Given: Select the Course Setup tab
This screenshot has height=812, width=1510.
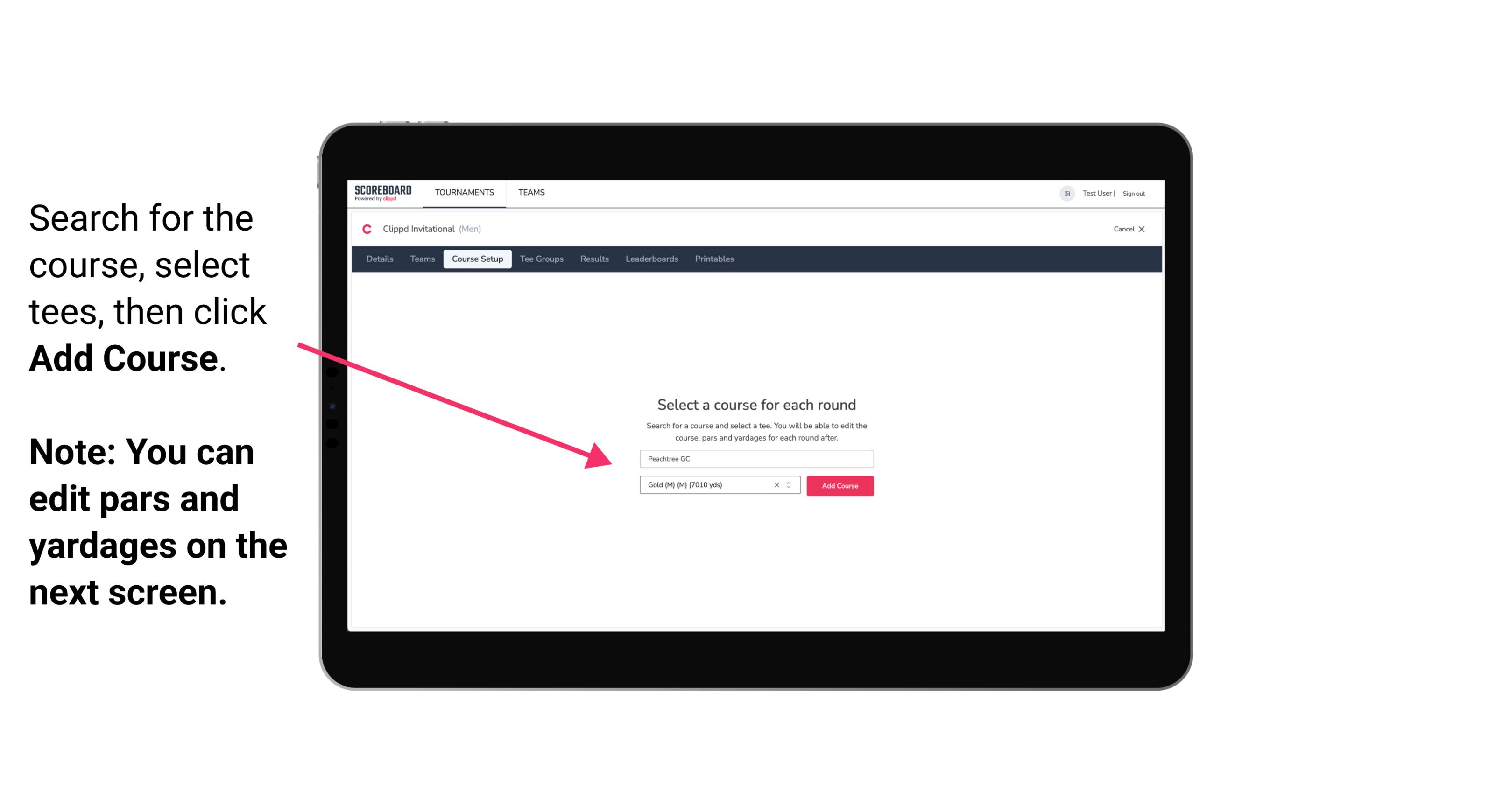Looking at the screenshot, I should click(478, 259).
